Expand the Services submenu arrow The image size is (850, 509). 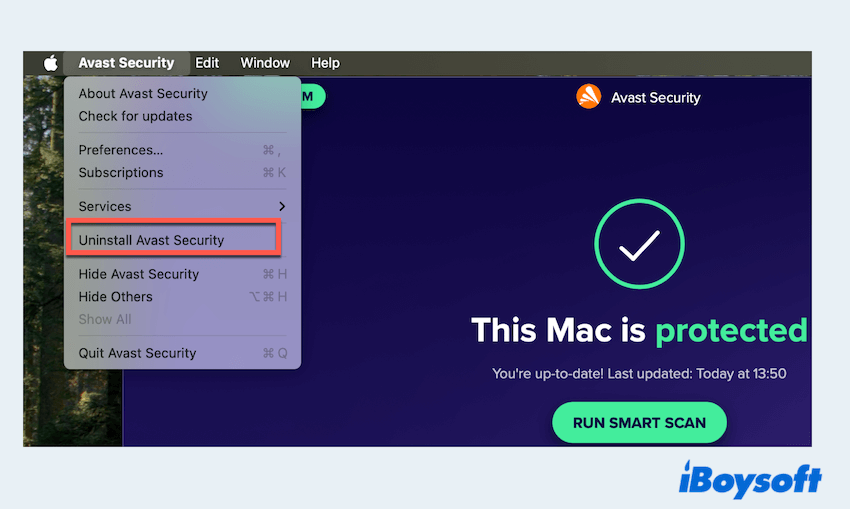click(x=282, y=207)
